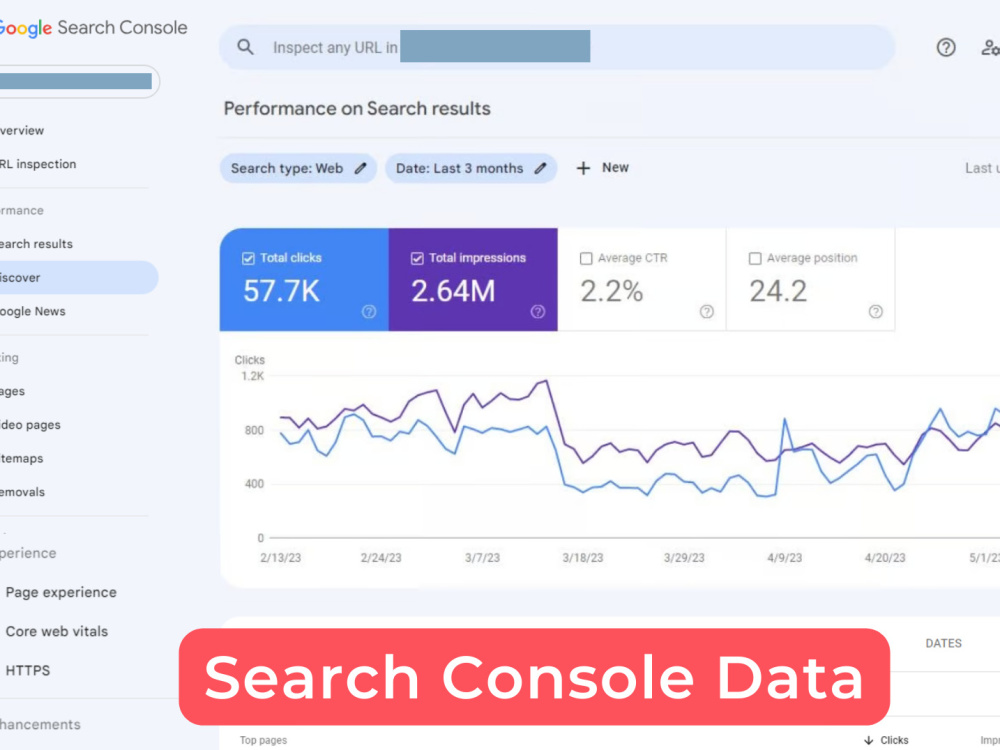
Task: Open user settings icon at top right
Action: [x=990, y=47]
